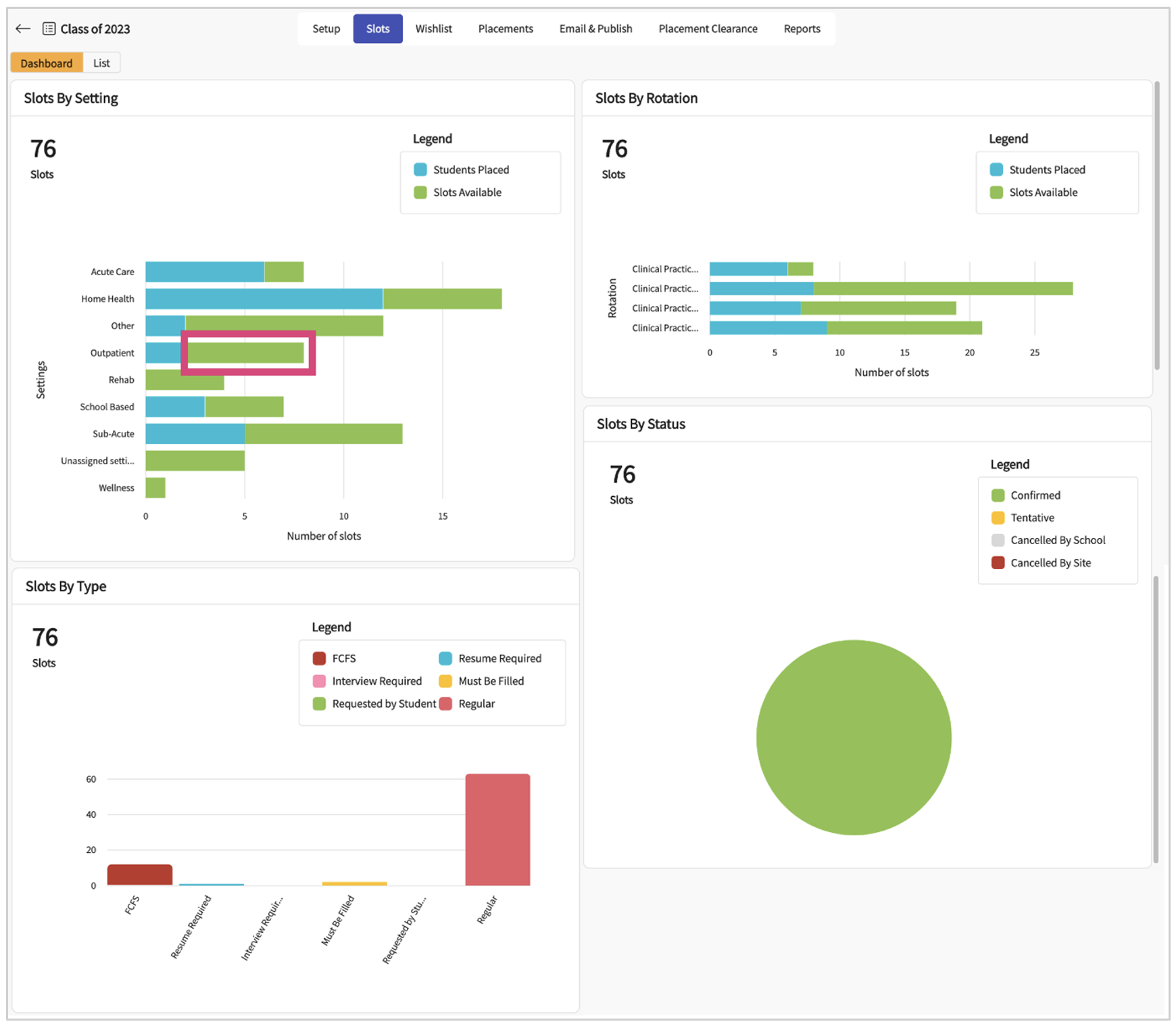Switch to the Wishlist tab
The width and height of the screenshot is (1176, 1026).
pyautogui.click(x=433, y=28)
